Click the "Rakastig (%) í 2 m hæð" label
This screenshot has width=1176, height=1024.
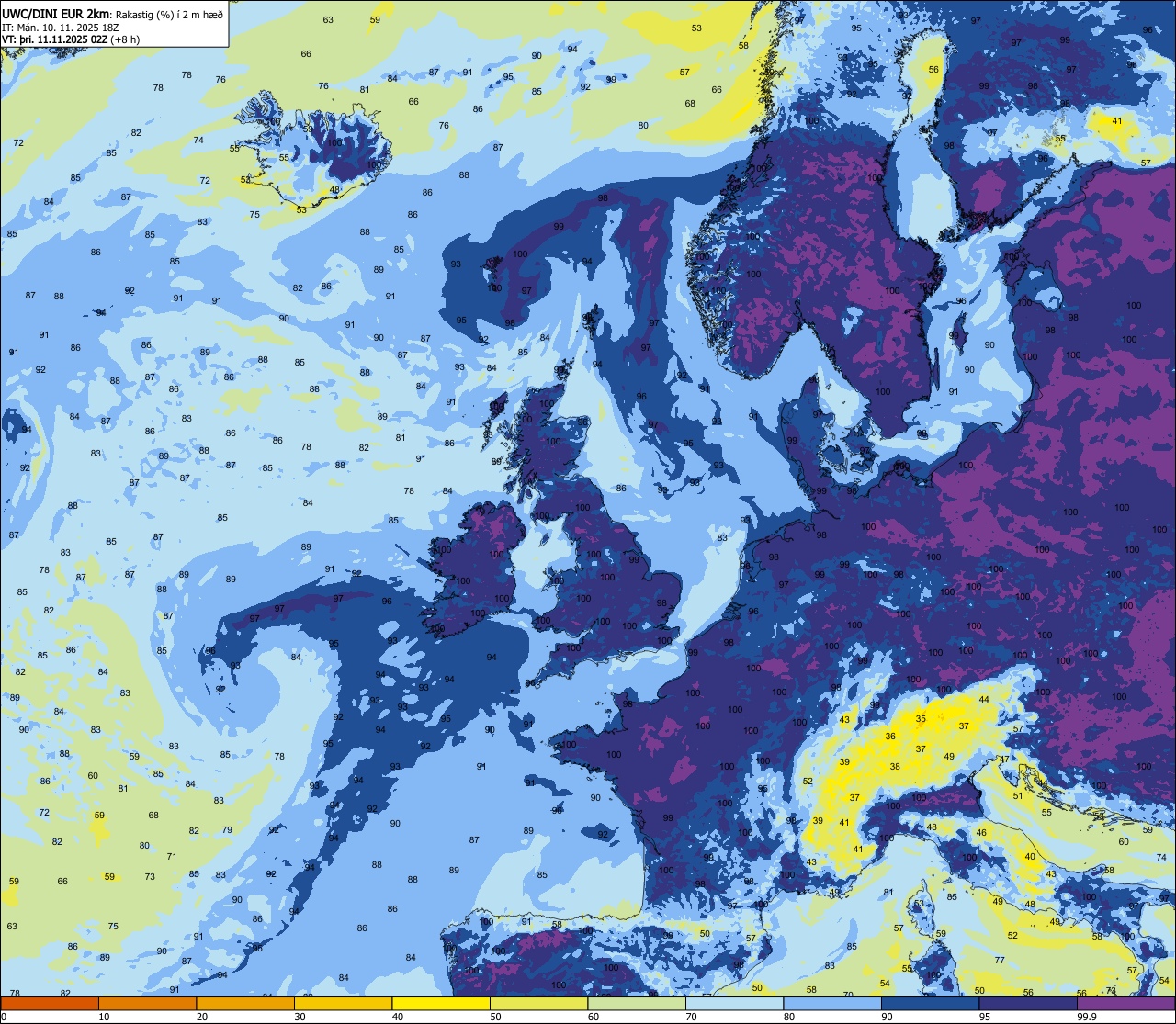coord(169,14)
